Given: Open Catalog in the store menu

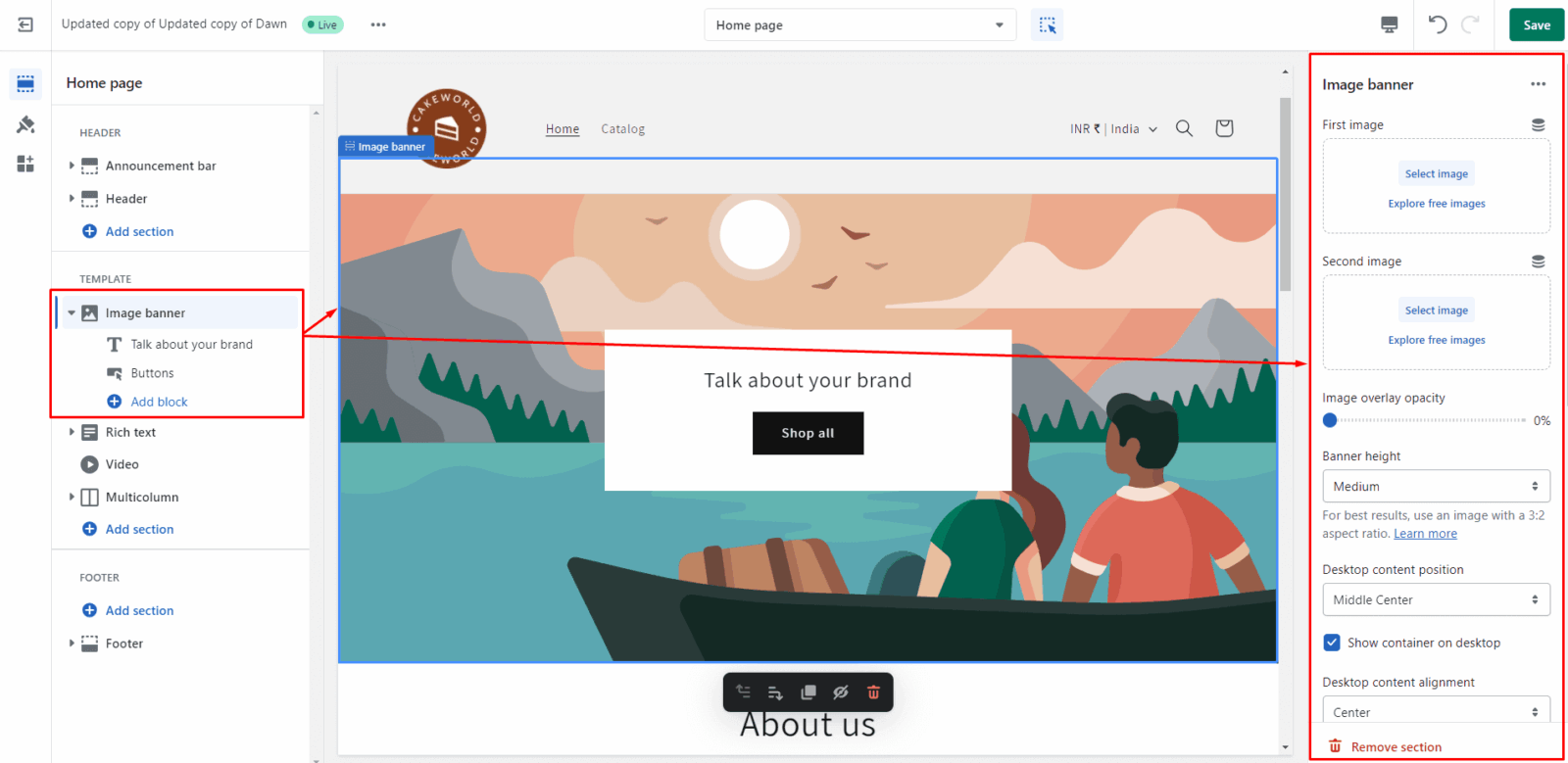Looking at the screenshot, I should point(622,129).
